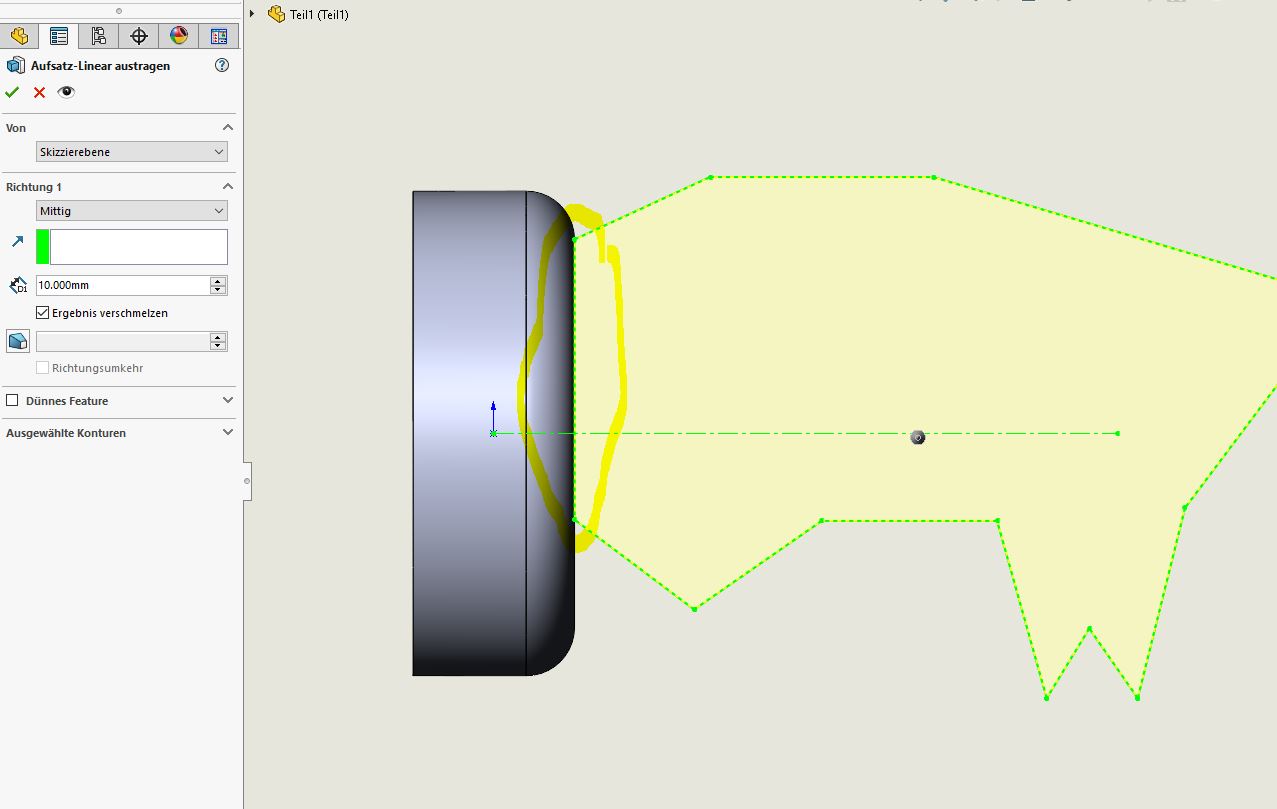
Task: Click the Aufsatz-Linear austragen feature icon
Action: point(15,66)
